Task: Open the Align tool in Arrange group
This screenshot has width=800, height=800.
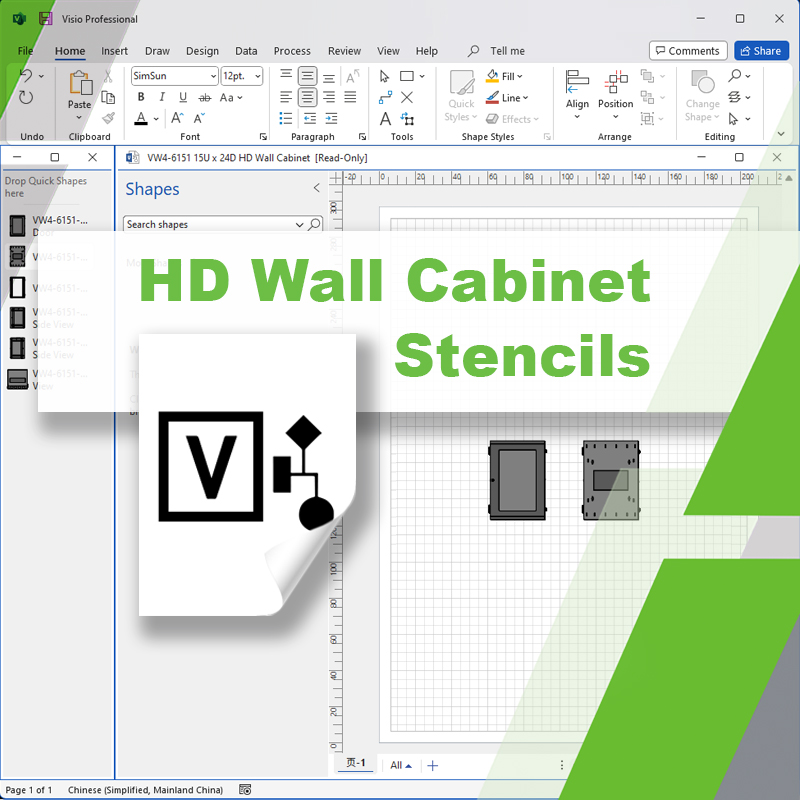Action: point(577,90)
